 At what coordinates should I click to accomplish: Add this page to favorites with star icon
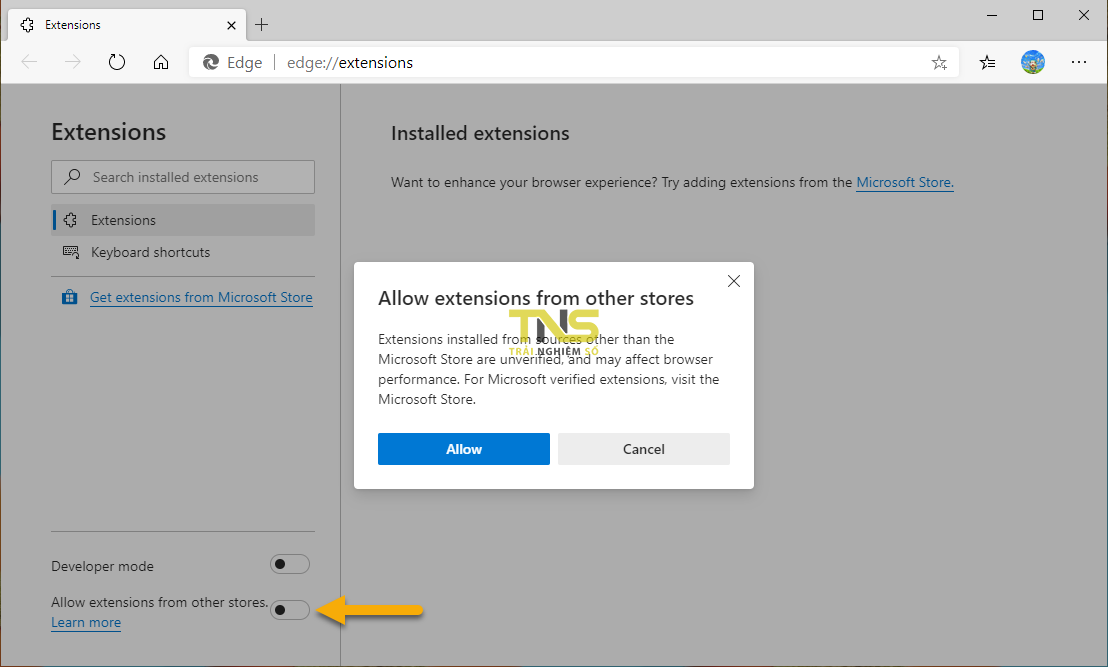click(939, 61)
